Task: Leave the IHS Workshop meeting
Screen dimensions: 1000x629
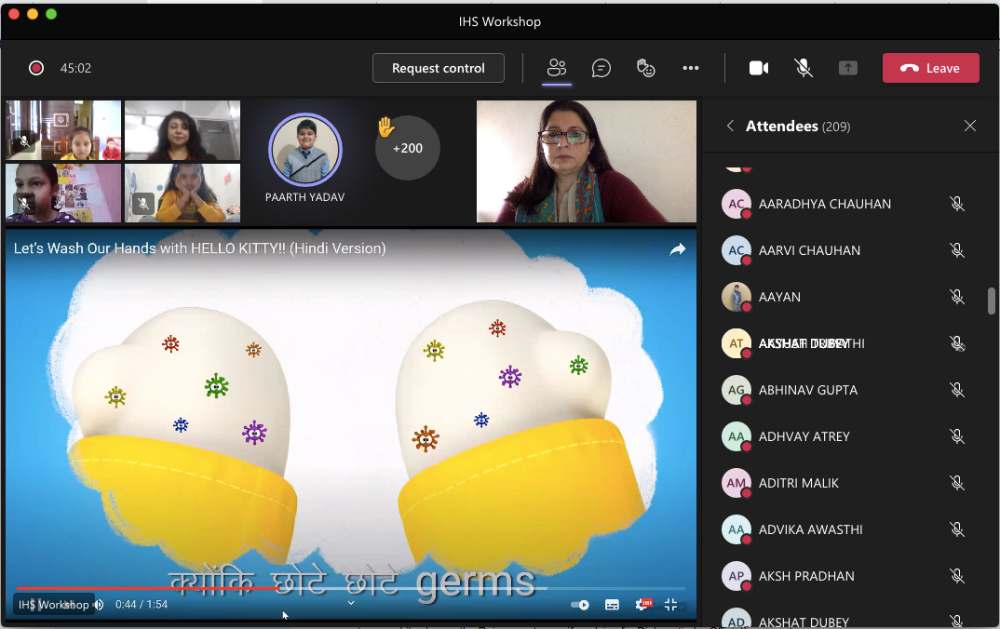Action: (x=930, y=68)
